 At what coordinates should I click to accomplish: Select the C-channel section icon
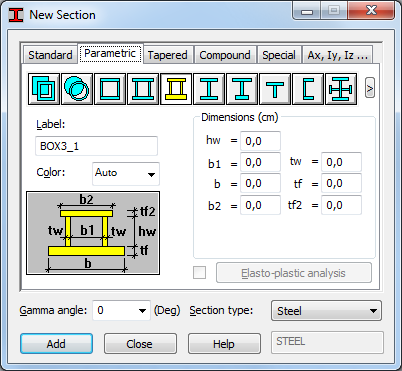[x=308, y=89]
